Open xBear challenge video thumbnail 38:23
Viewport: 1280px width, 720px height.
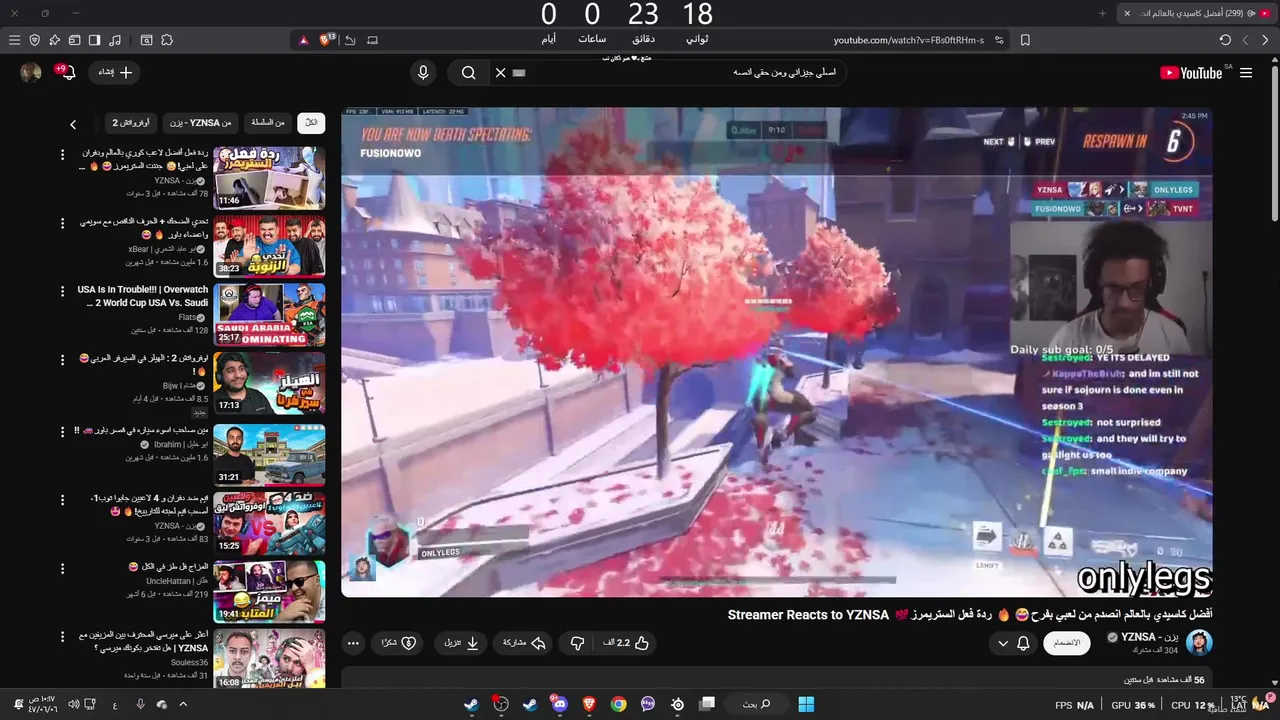pyautogui.click(x=269, y=246)
